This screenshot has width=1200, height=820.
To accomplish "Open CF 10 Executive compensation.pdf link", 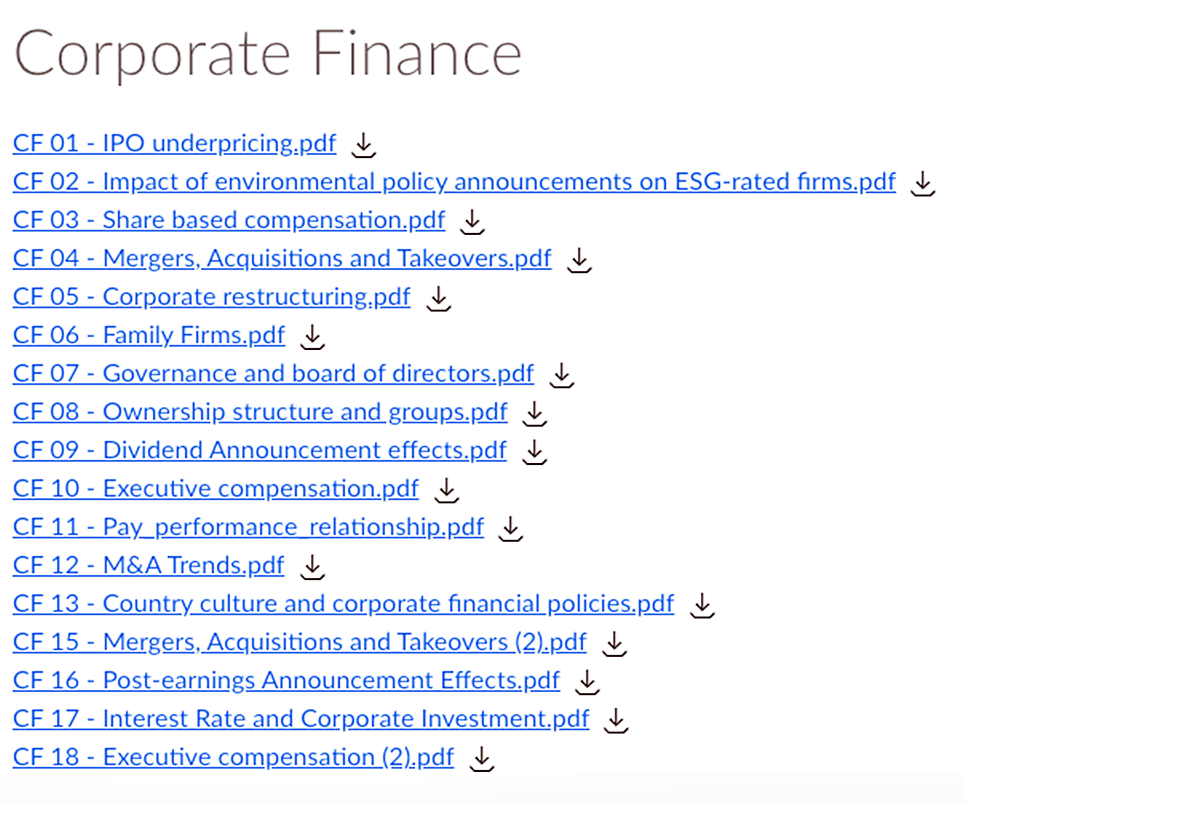I will pyautogui.click(x=216, y=489).
